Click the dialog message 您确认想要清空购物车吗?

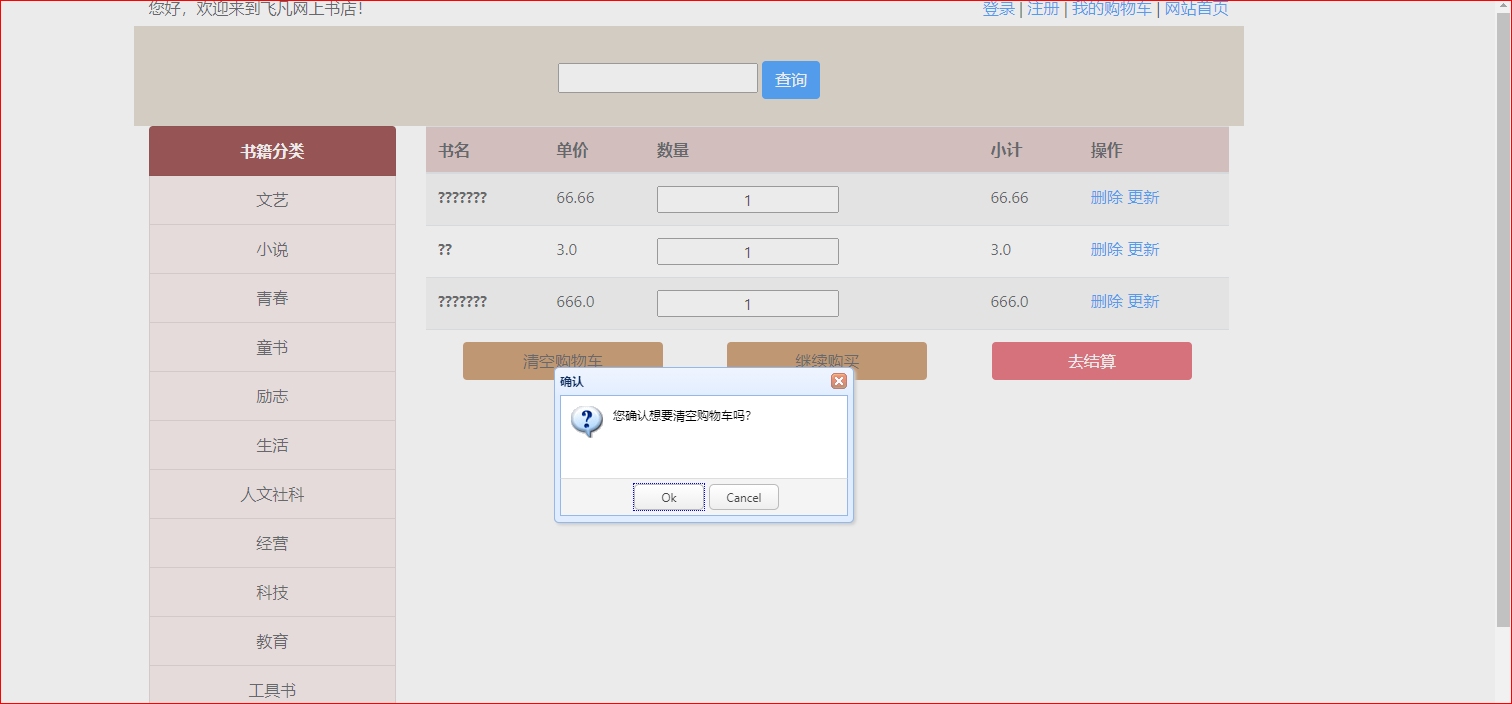point(682,415)
